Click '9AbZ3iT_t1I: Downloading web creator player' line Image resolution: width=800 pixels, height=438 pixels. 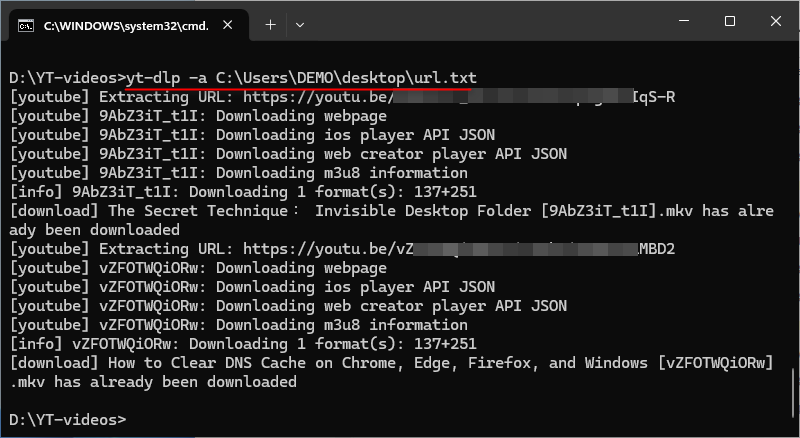pos(288,154)
